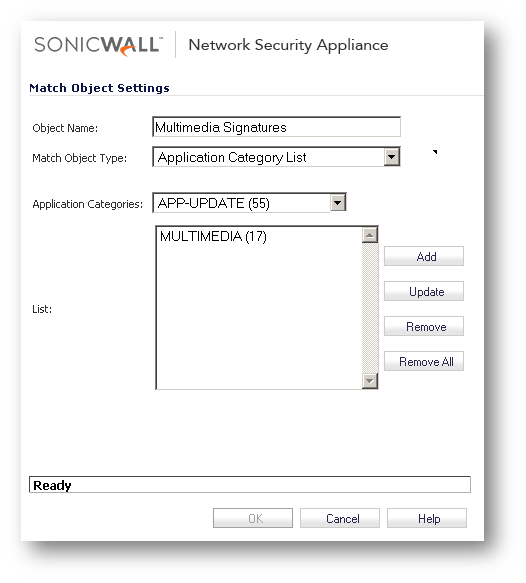Open Help for this dialog

click(x=427, y=518)
